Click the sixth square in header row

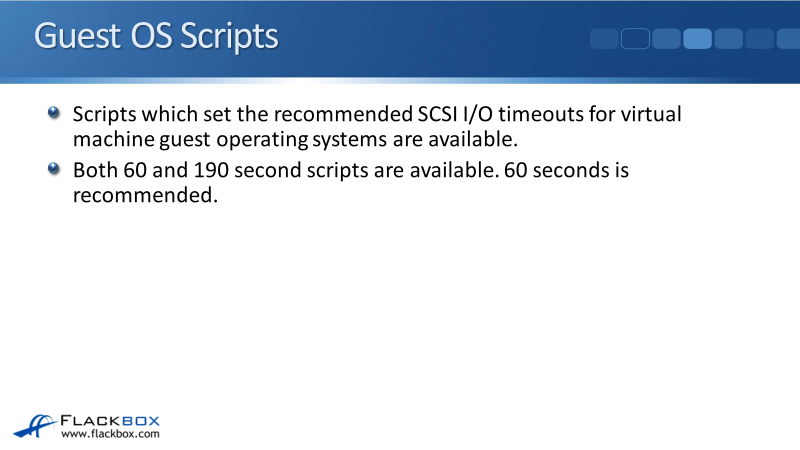[x=759, y=39]
